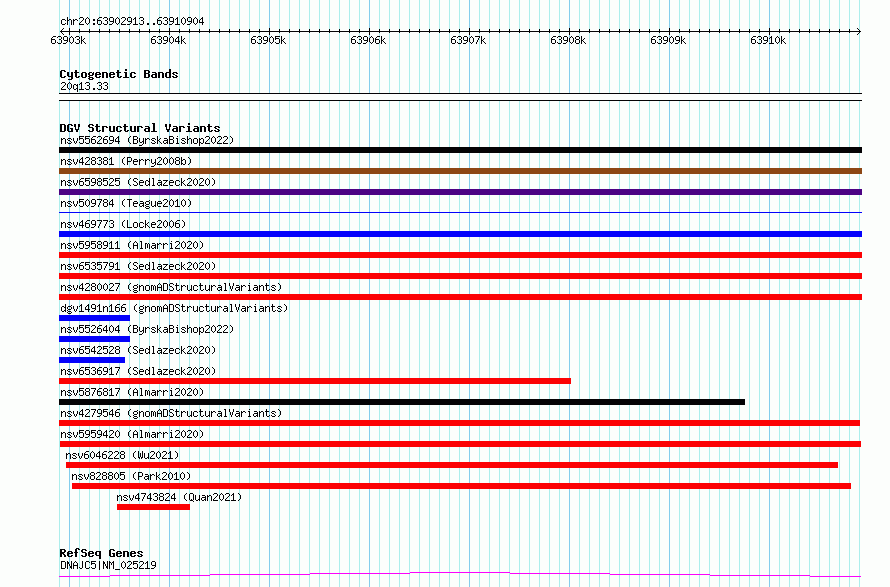Click the nsv5959420 (Almarri2020) label
The width and height of the screenshot is (890, 587).
[132, 434]
